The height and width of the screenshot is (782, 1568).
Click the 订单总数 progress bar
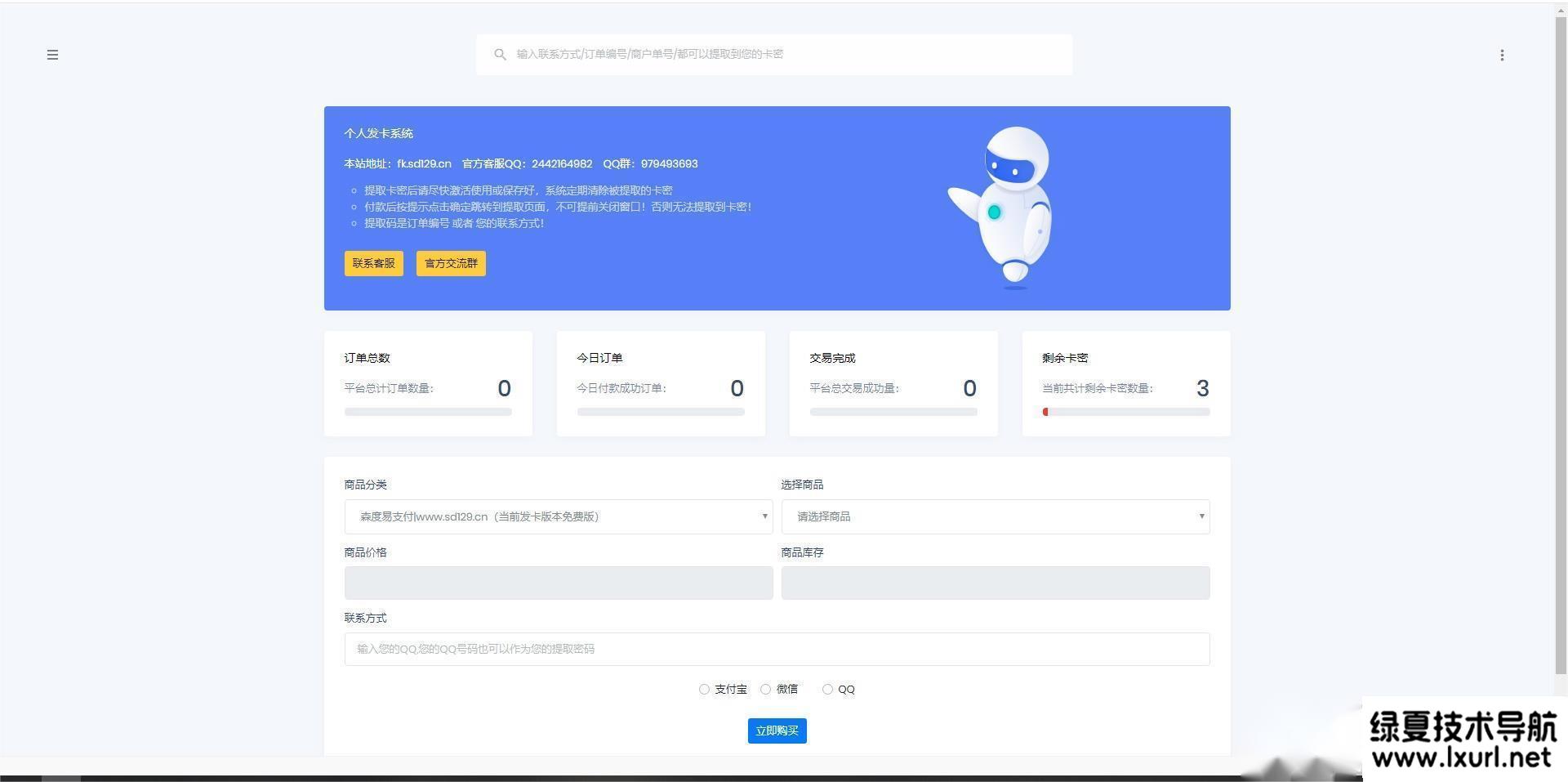(x=428, y=412)
